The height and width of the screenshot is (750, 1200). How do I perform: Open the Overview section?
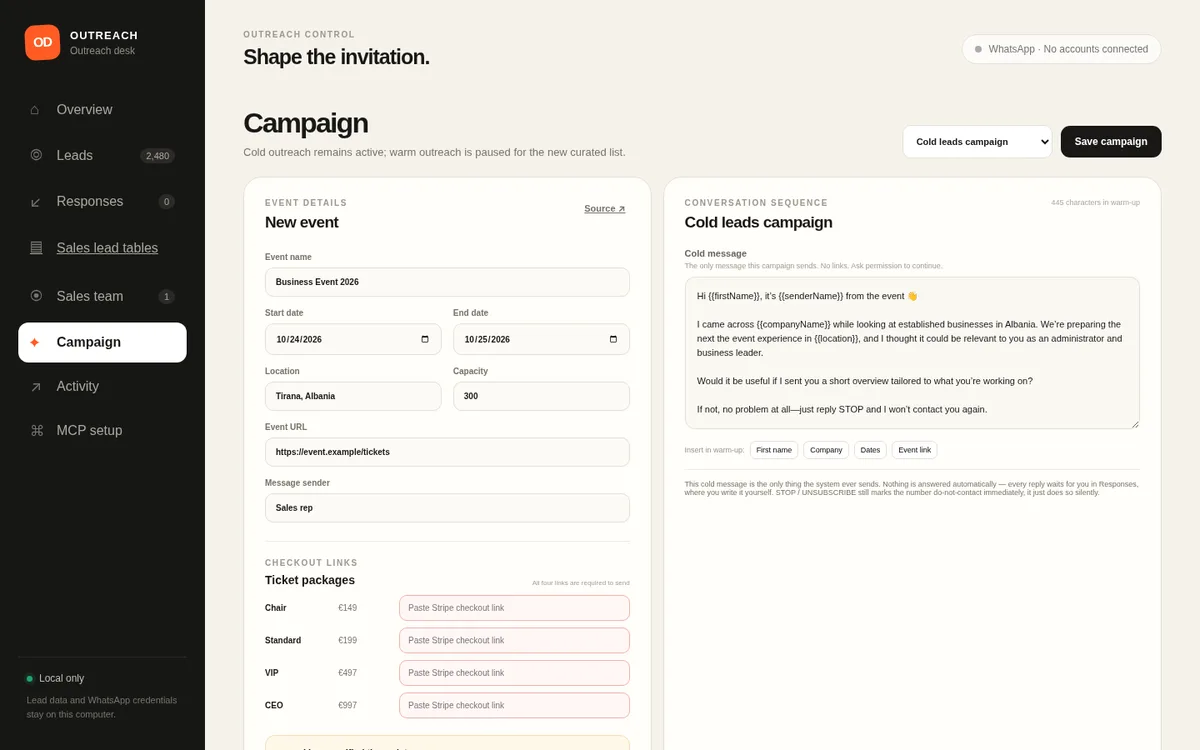102,110
